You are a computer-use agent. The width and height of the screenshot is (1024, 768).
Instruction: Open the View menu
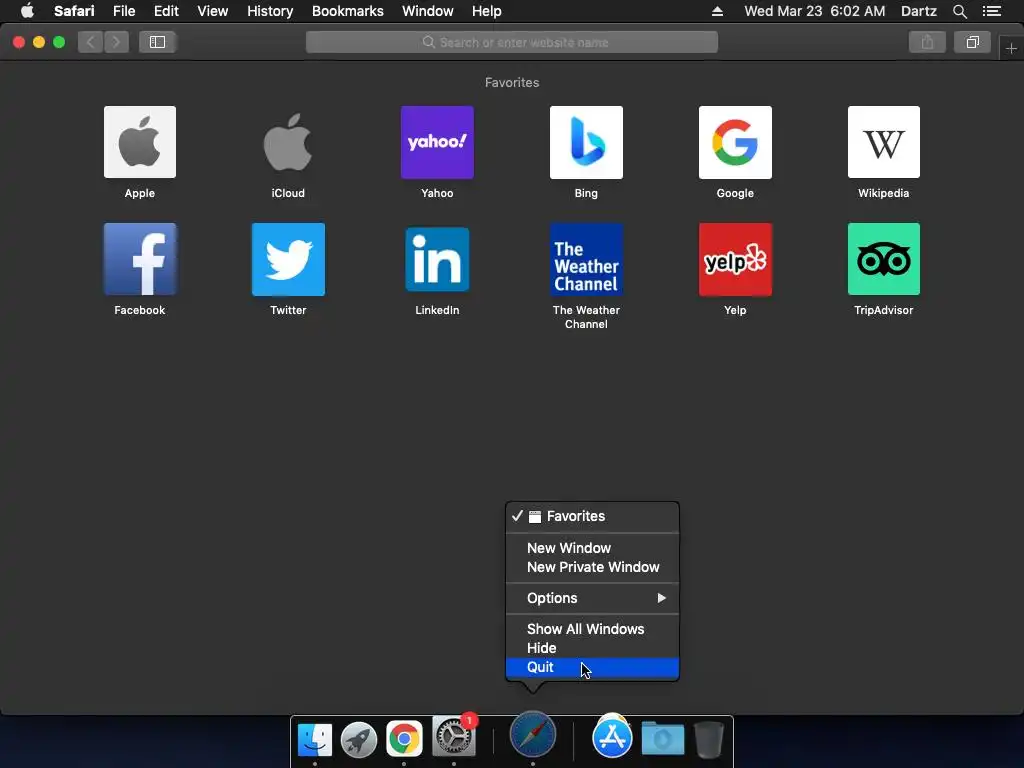pos(212,11)
